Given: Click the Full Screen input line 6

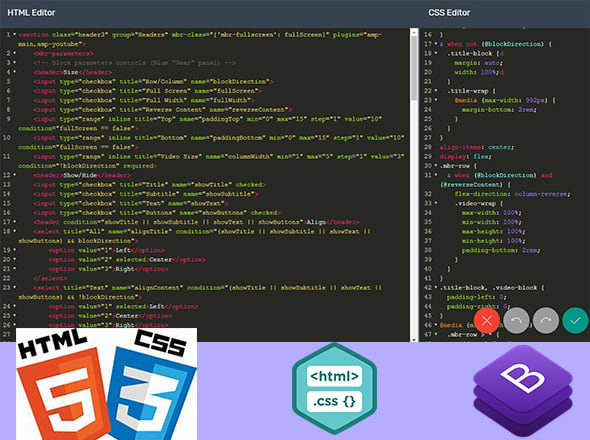Looking at the screenshot, I should [148, 91].
